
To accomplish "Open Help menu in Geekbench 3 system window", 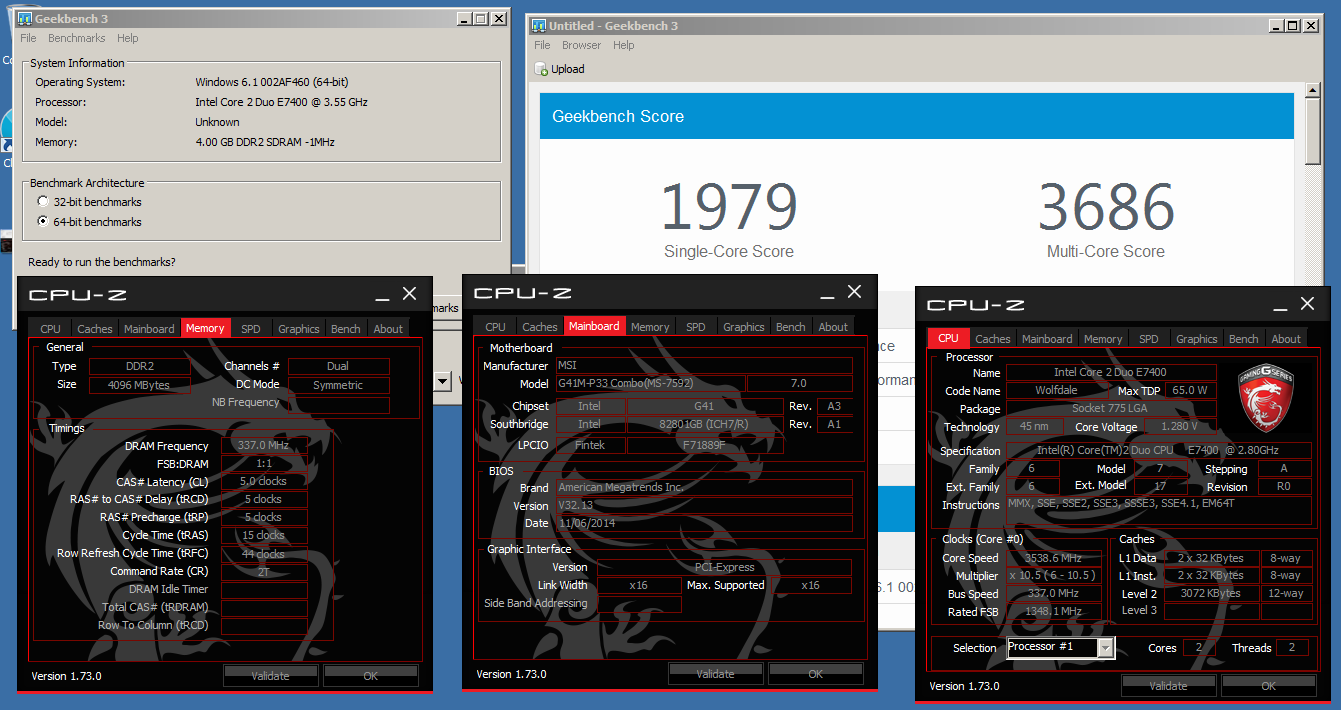I will point(127,38).
